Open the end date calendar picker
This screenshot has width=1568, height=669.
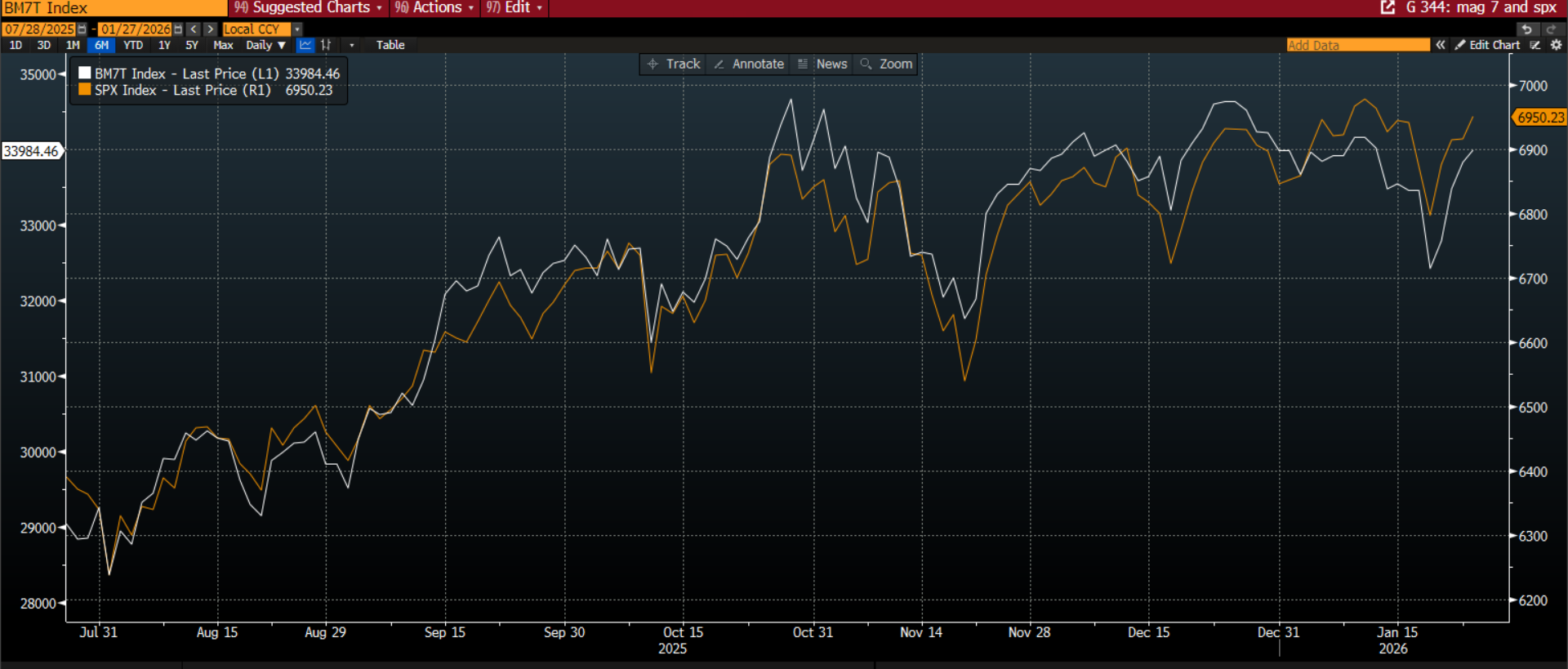178,29
